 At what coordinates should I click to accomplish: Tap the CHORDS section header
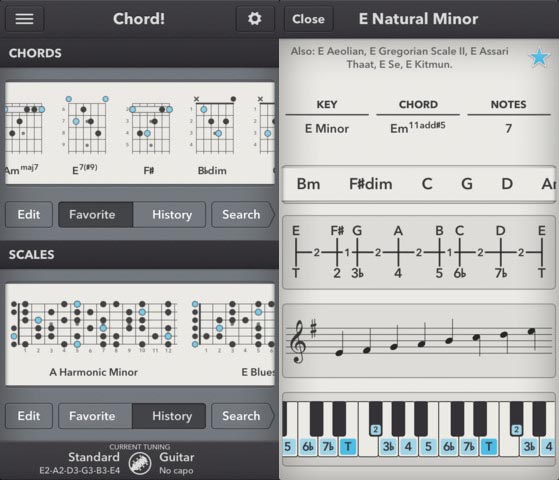click(35, 53)
